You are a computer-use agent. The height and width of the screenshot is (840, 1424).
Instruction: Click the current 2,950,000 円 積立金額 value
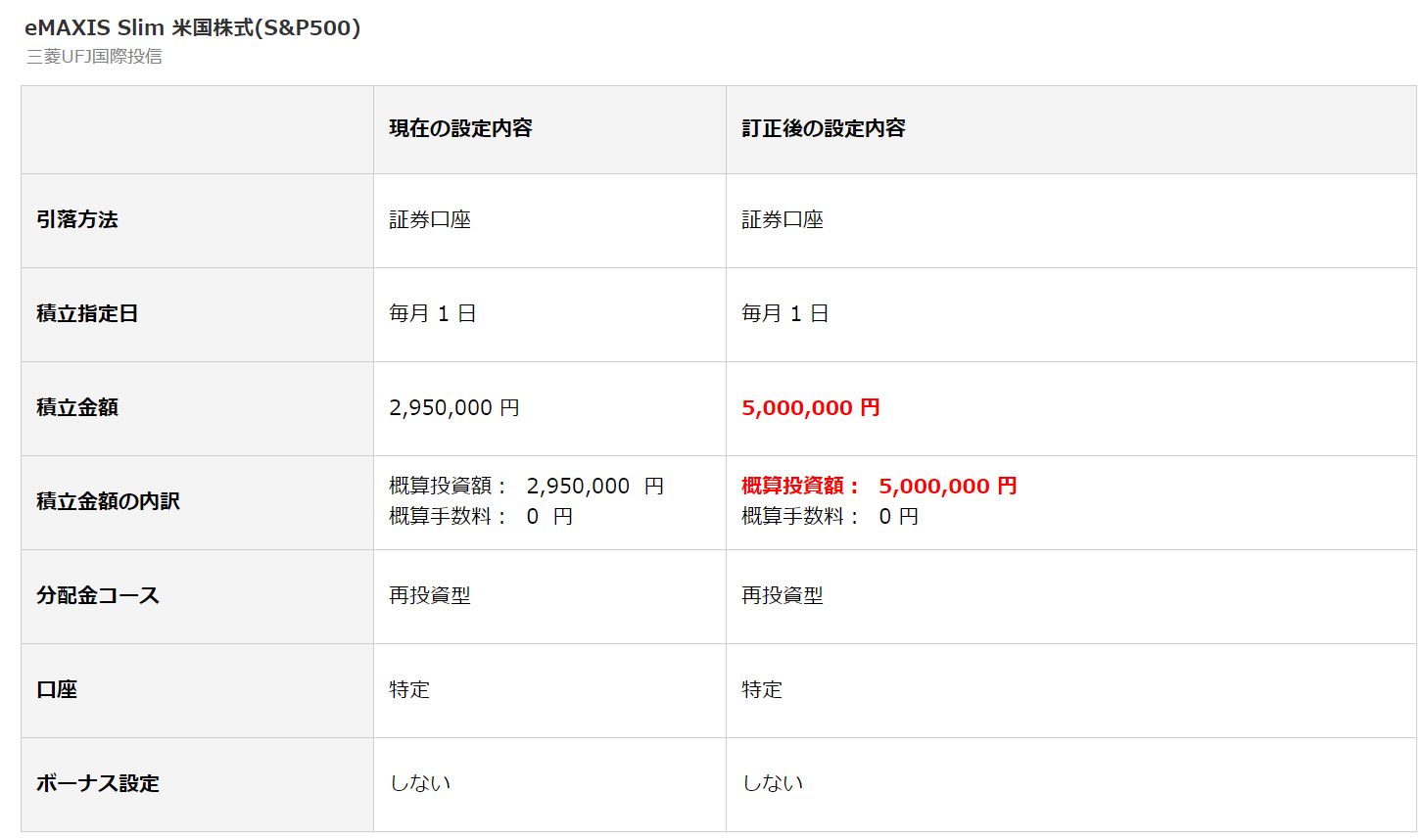(454, 408)
